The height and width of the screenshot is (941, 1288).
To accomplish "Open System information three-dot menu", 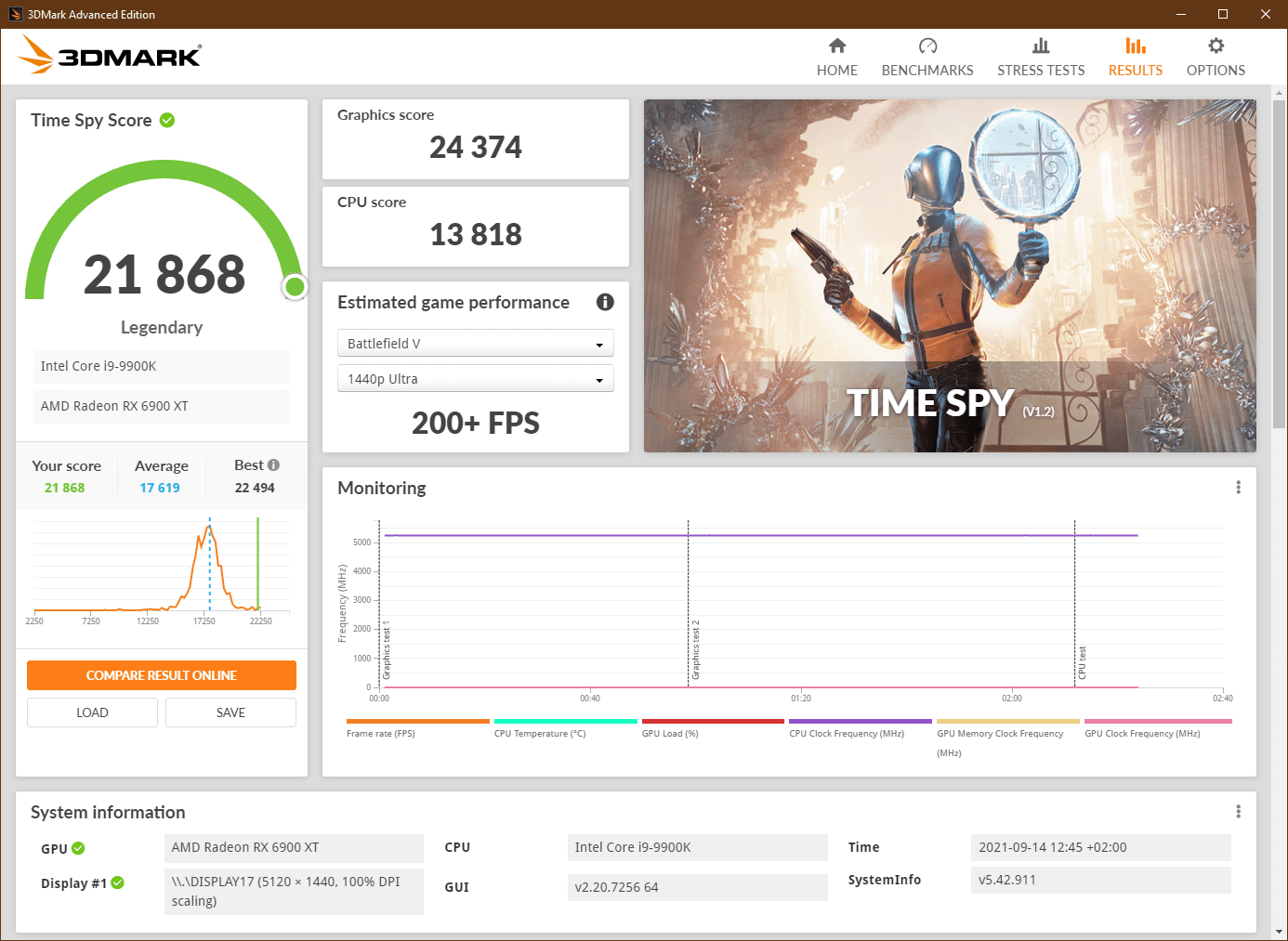I will click(1238, 812).
